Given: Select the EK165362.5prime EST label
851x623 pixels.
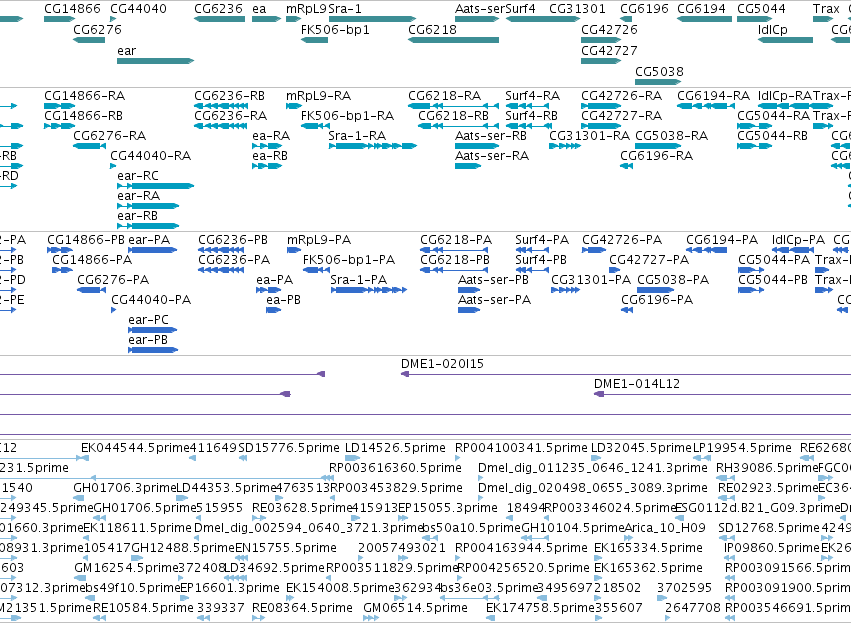Looking at the screenshot, I should [648, 569].
